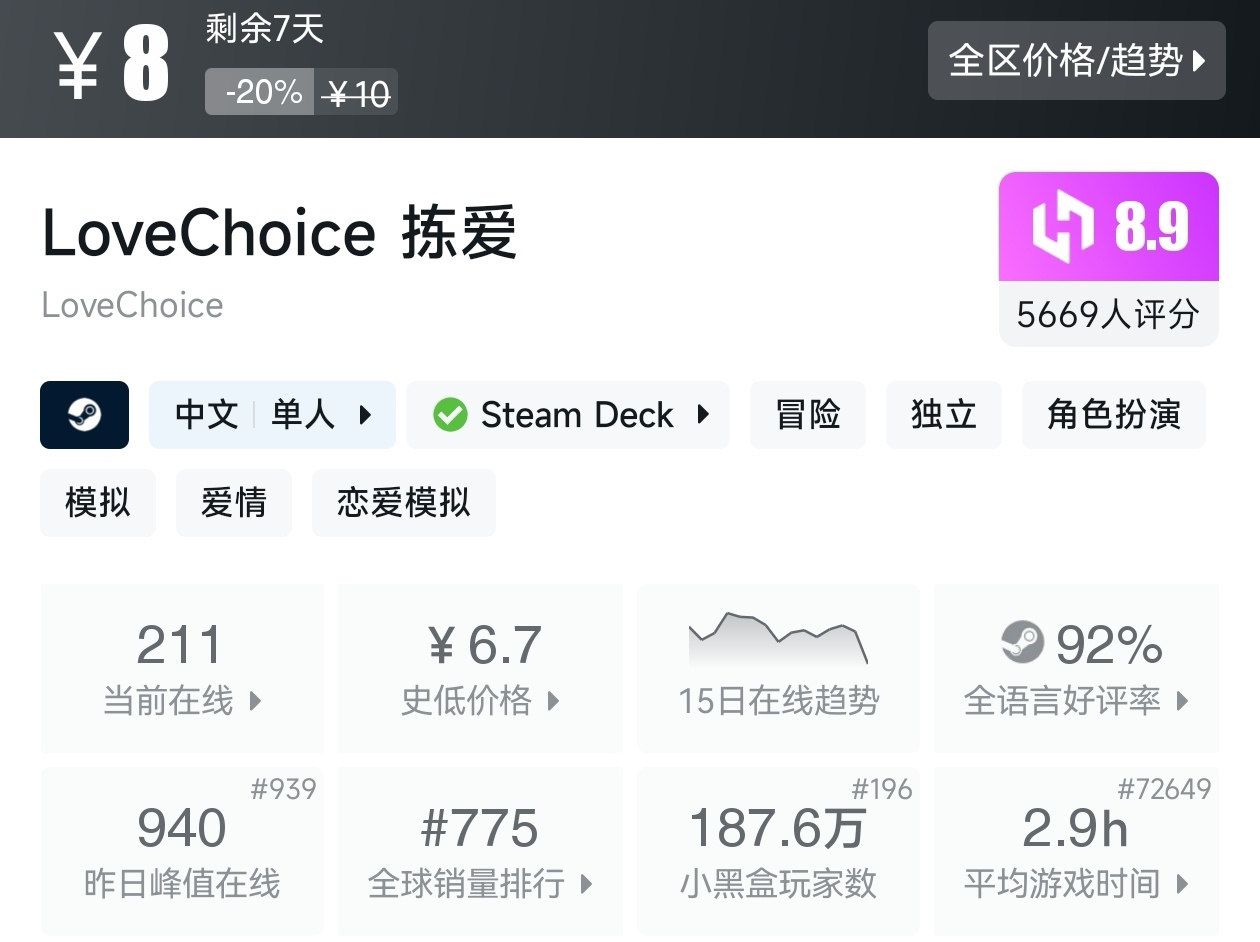Screen dimensions: 1260x942
Task: Click the ¥ currency symbol in the price
Action: point(78,65)
